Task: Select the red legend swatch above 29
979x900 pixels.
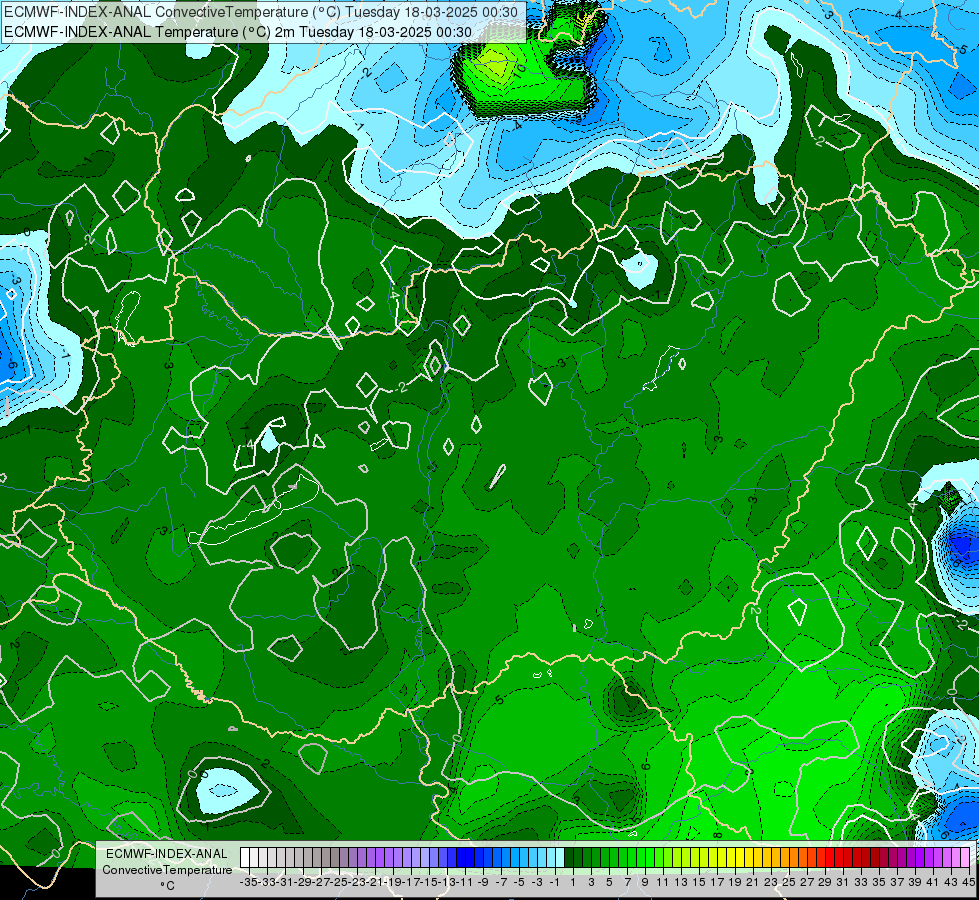Action: [x=821, y=858]
